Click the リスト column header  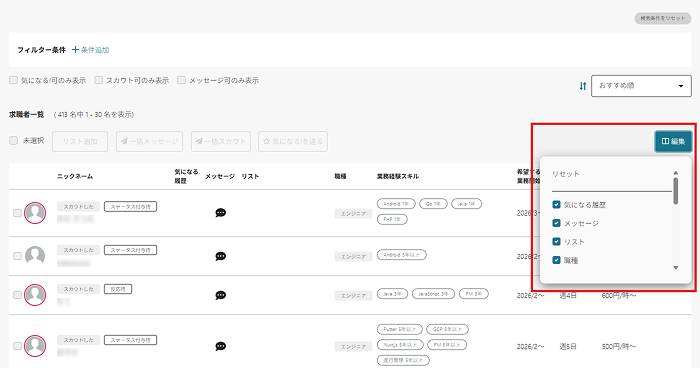[250, 176]
